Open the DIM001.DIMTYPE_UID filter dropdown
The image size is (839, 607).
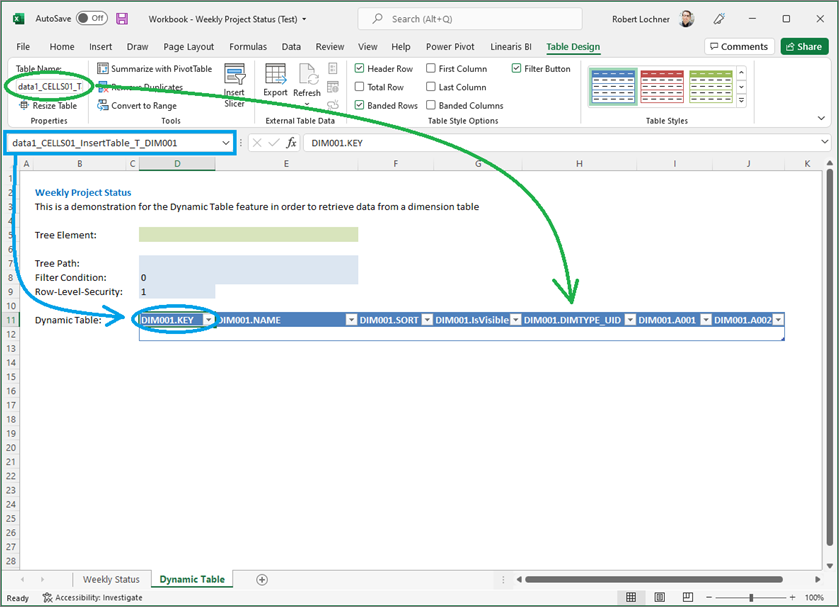630,320
